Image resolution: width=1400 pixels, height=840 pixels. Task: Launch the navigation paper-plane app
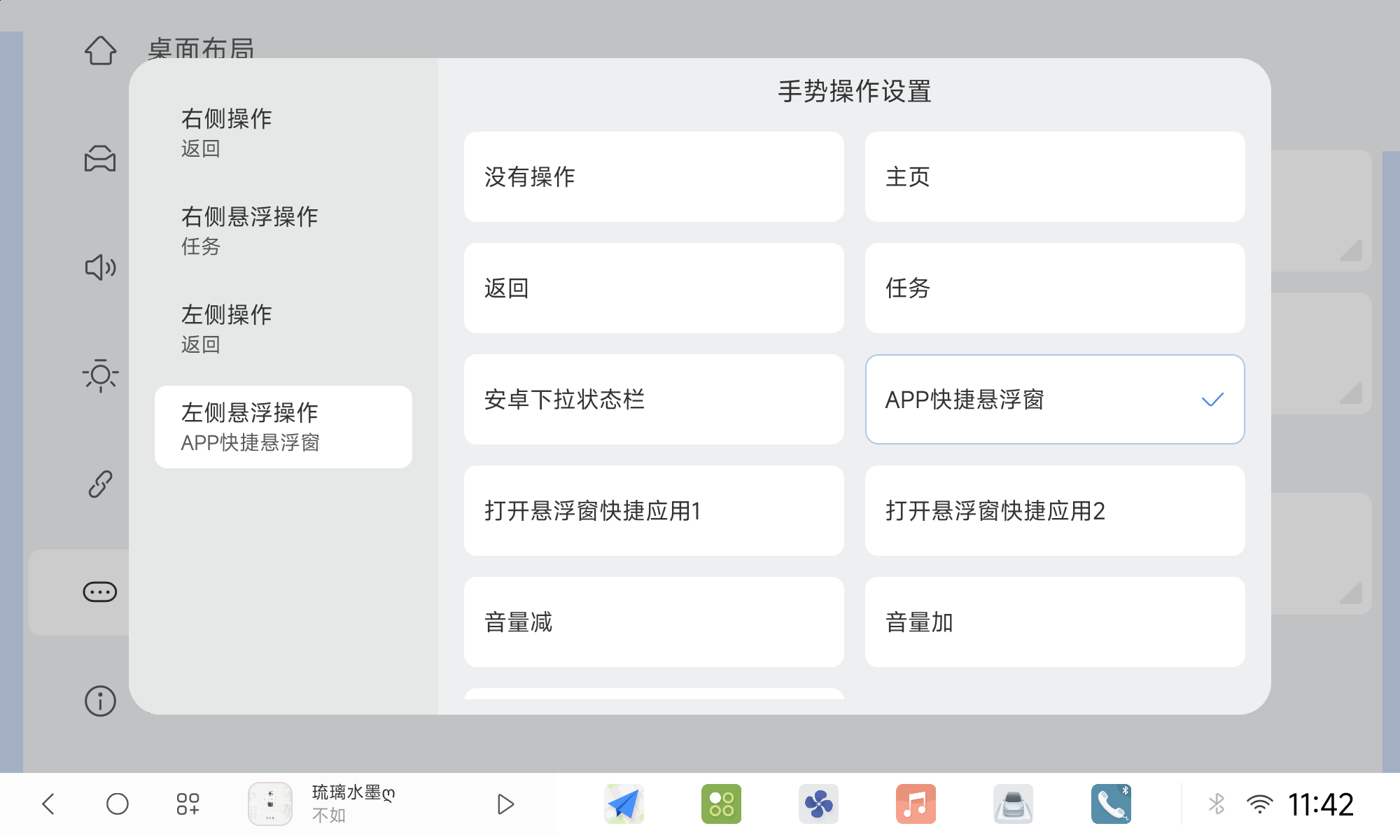pos(624,804)
